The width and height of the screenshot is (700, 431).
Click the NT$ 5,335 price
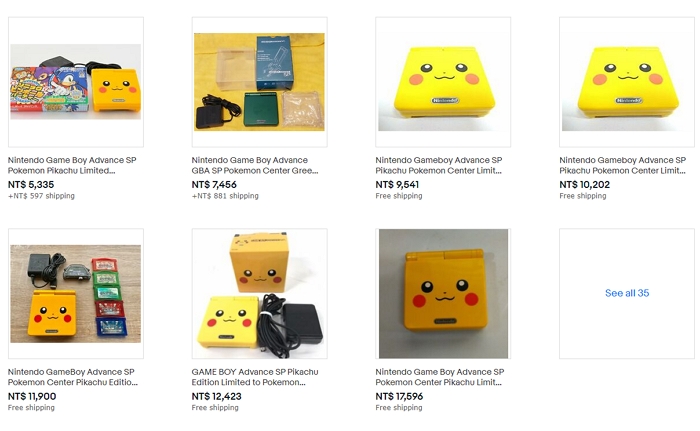click(x=31, y=184)
